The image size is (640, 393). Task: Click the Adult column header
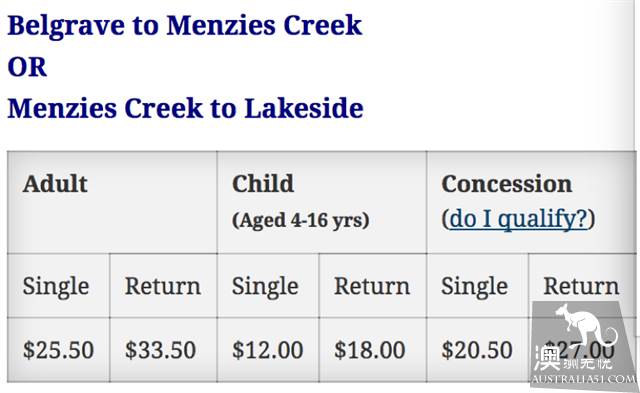(x=55, y=184)
